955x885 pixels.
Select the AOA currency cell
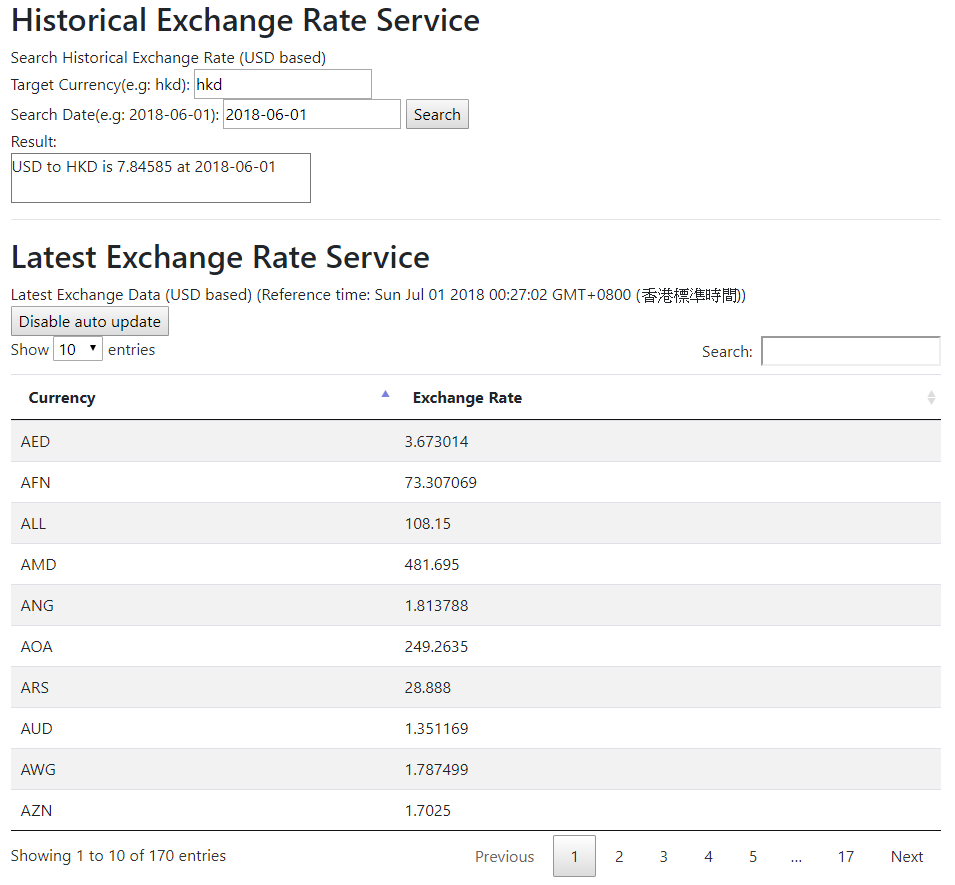[x=203, y=646]
